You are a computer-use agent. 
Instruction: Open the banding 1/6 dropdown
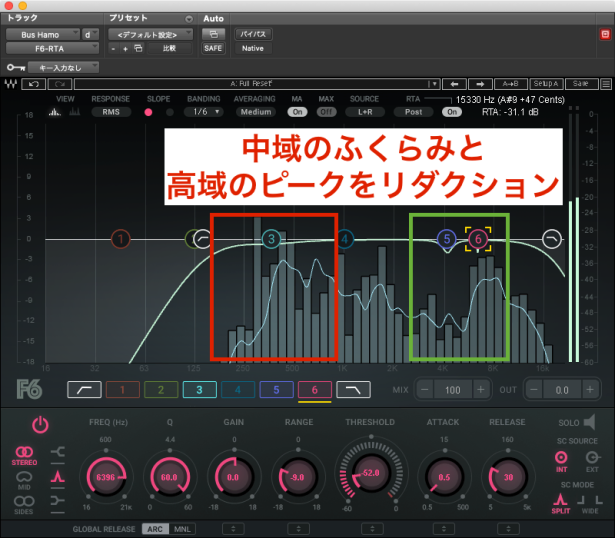[x=204, y=112]
